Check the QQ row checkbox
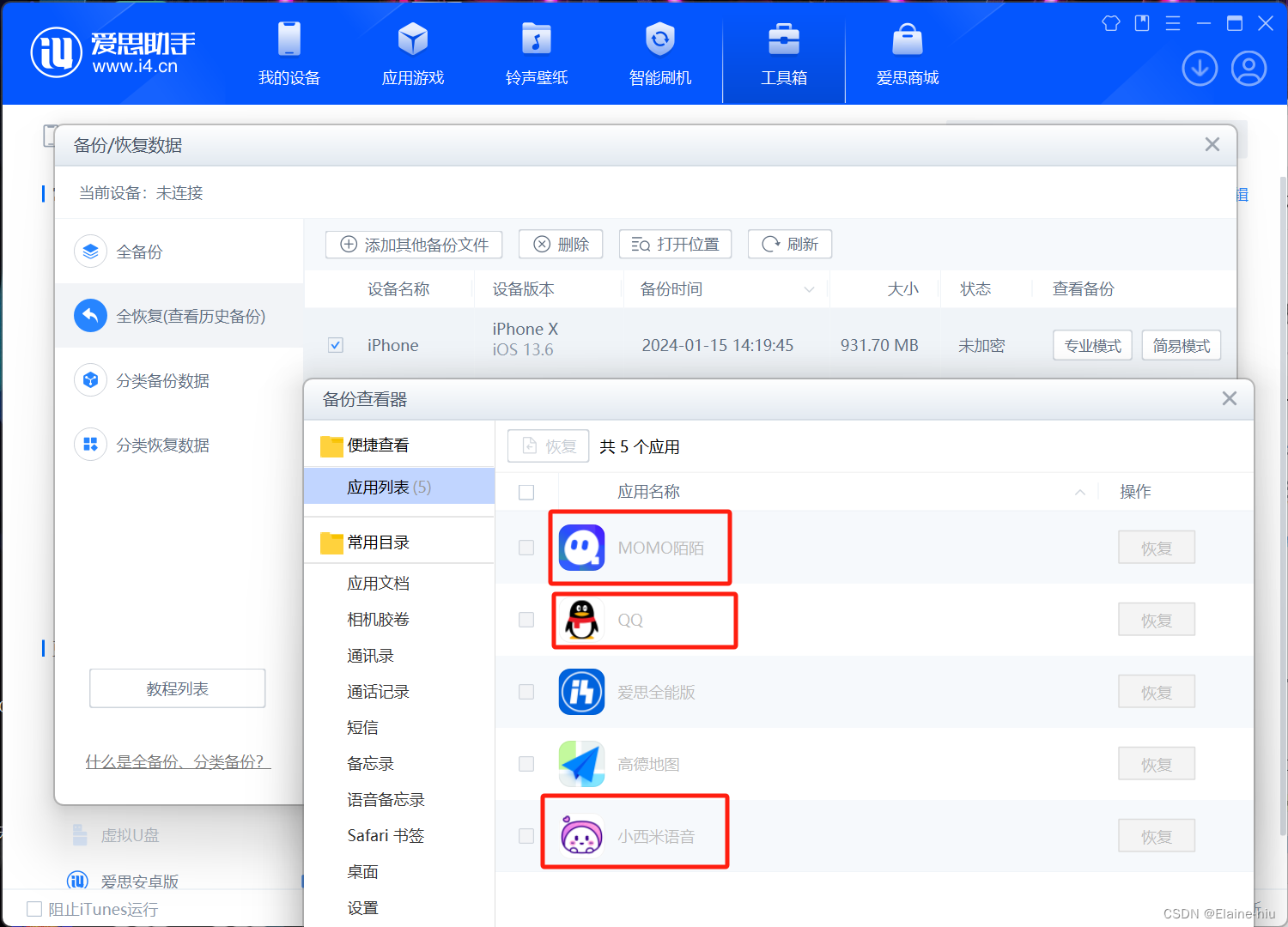The image size is (1288, 927). (526, 620)
